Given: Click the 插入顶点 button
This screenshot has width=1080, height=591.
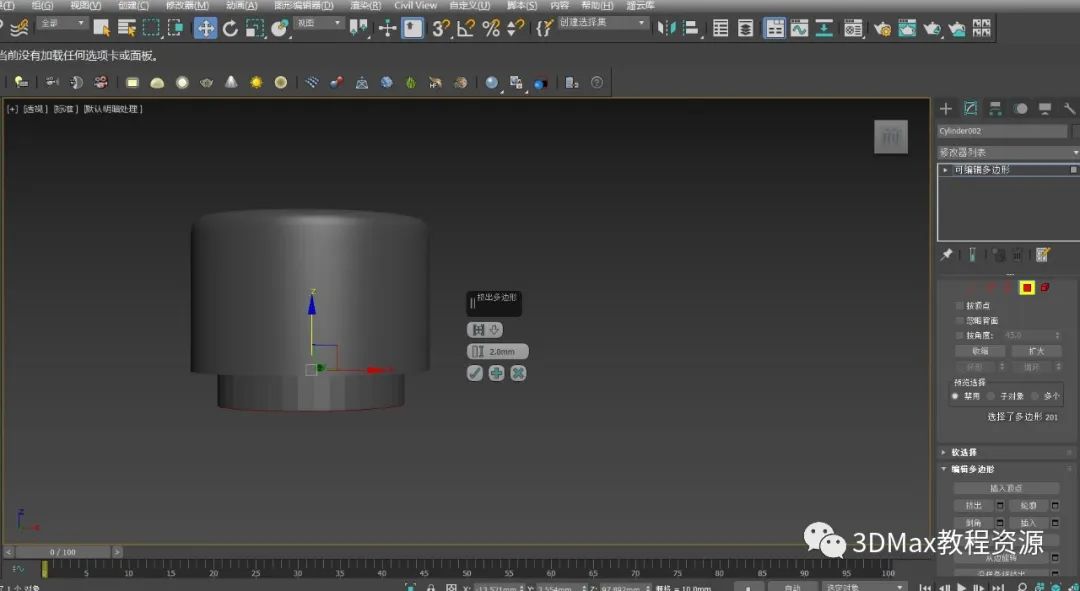Looking at the screenshot, I should point(1006,488).
